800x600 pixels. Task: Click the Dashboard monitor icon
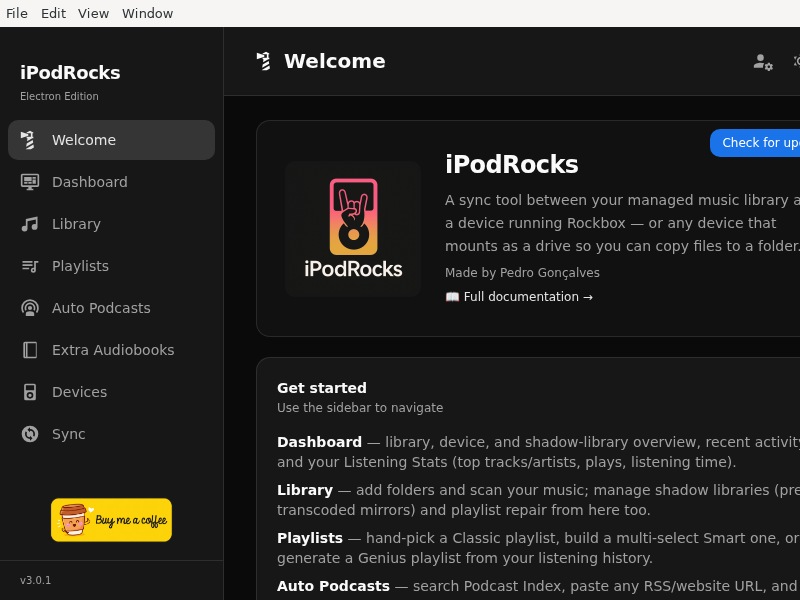(x=30, y=182)
